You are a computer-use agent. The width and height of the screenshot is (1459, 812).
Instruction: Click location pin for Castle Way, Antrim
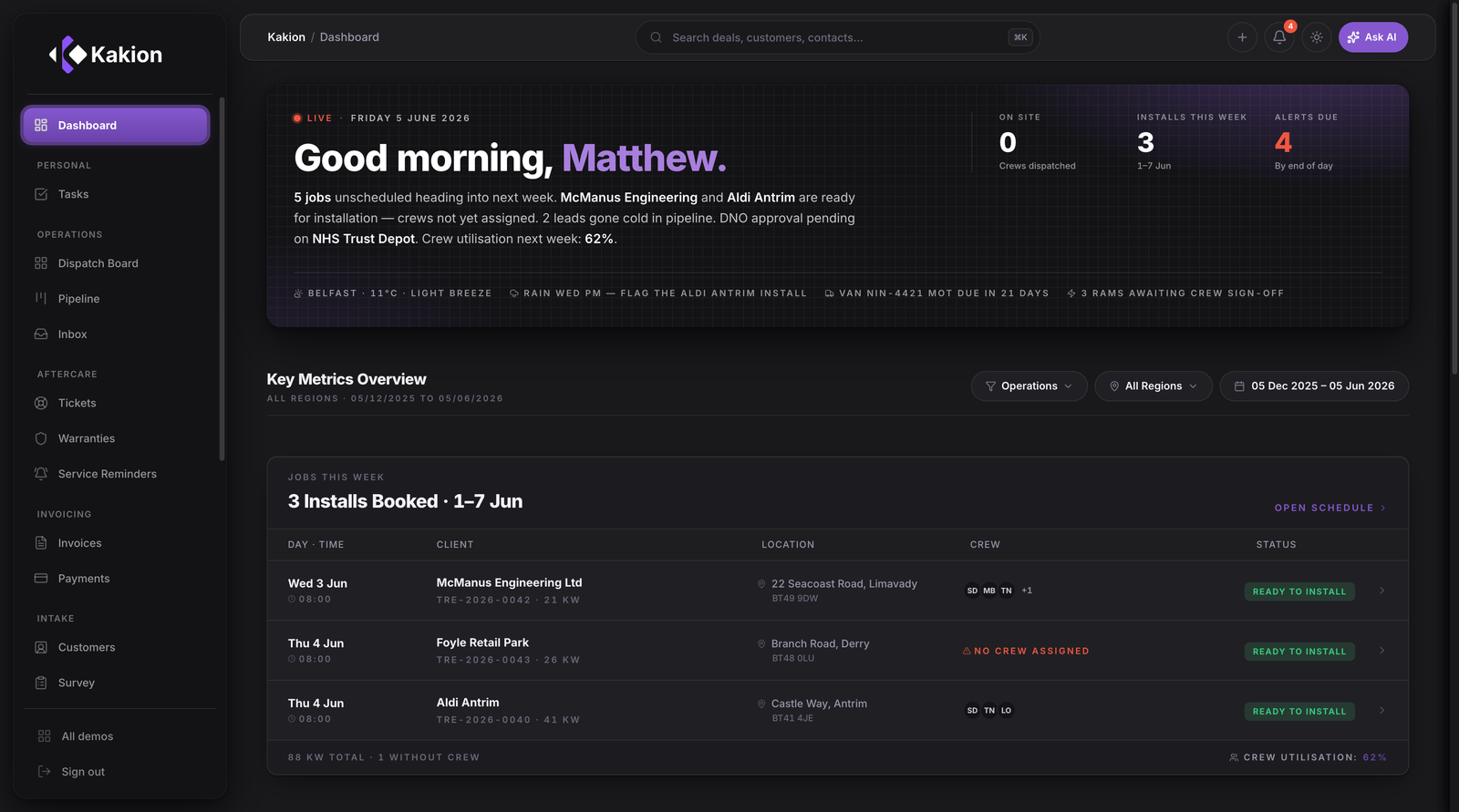(x=761, y=704)
